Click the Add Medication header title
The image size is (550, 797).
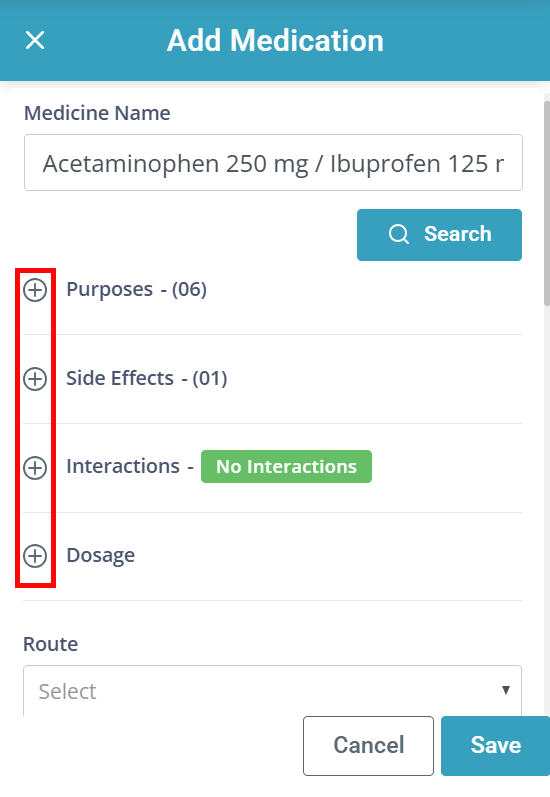(275, 40)
